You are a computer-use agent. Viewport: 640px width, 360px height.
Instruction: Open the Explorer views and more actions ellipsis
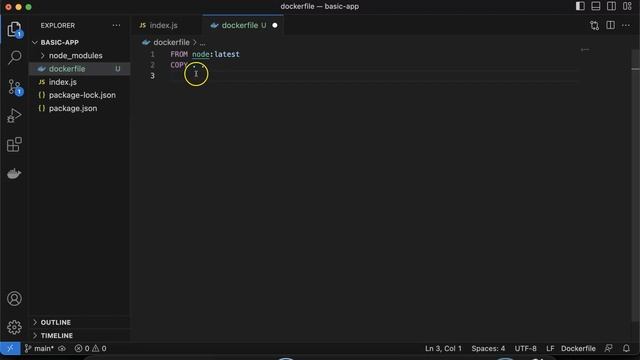click(x=116, y=25)
